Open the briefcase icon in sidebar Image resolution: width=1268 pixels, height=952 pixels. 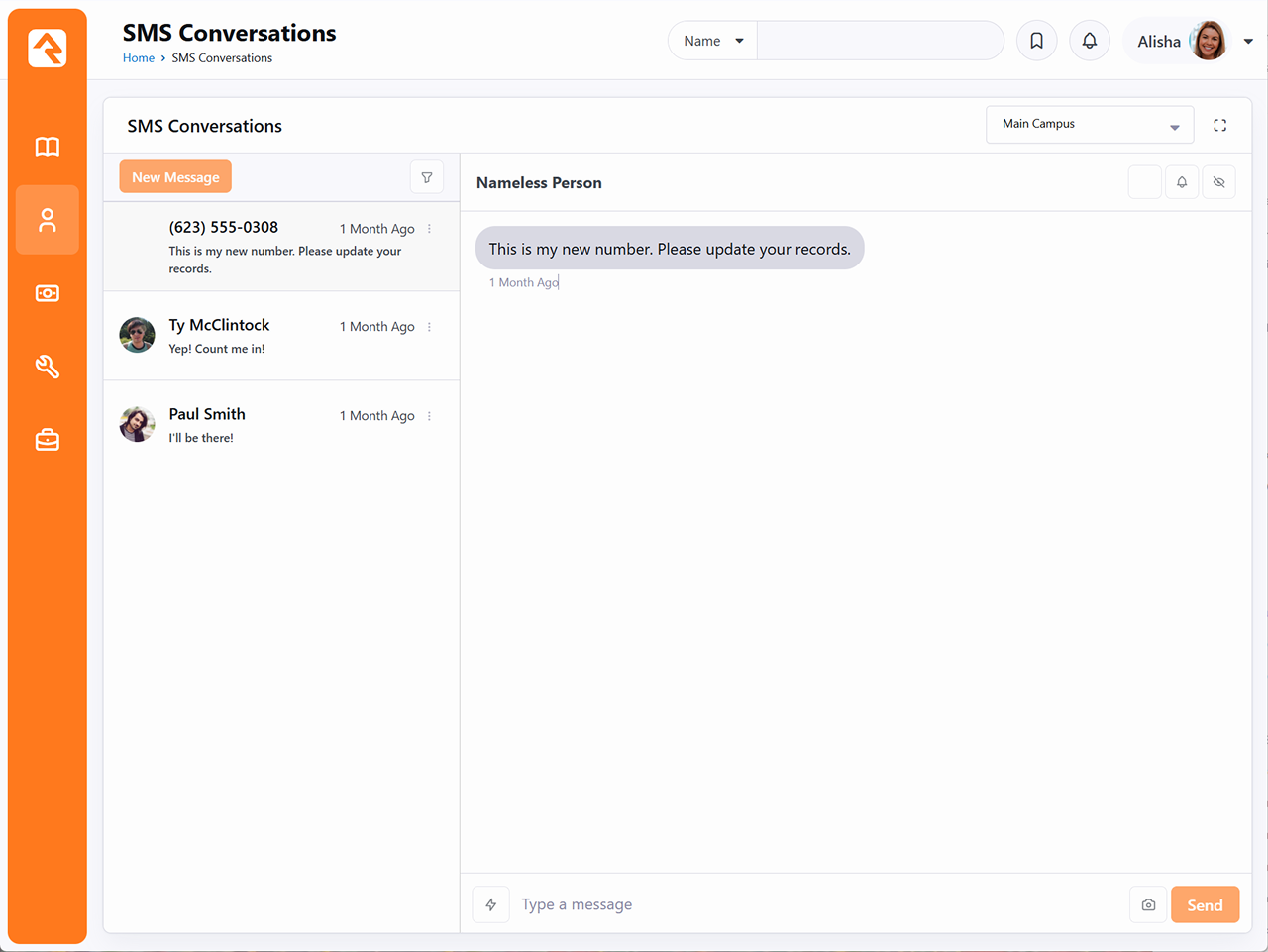pos(47,440)
